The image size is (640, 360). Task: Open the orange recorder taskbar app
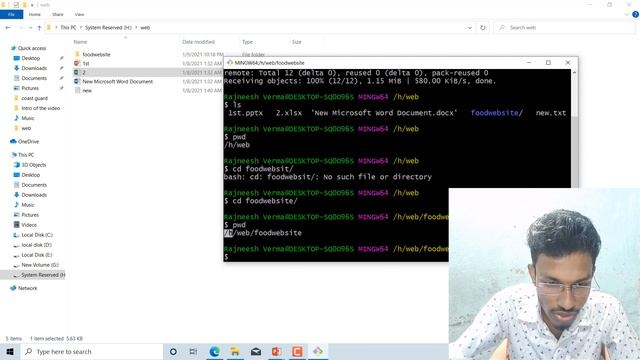[297, 351]
